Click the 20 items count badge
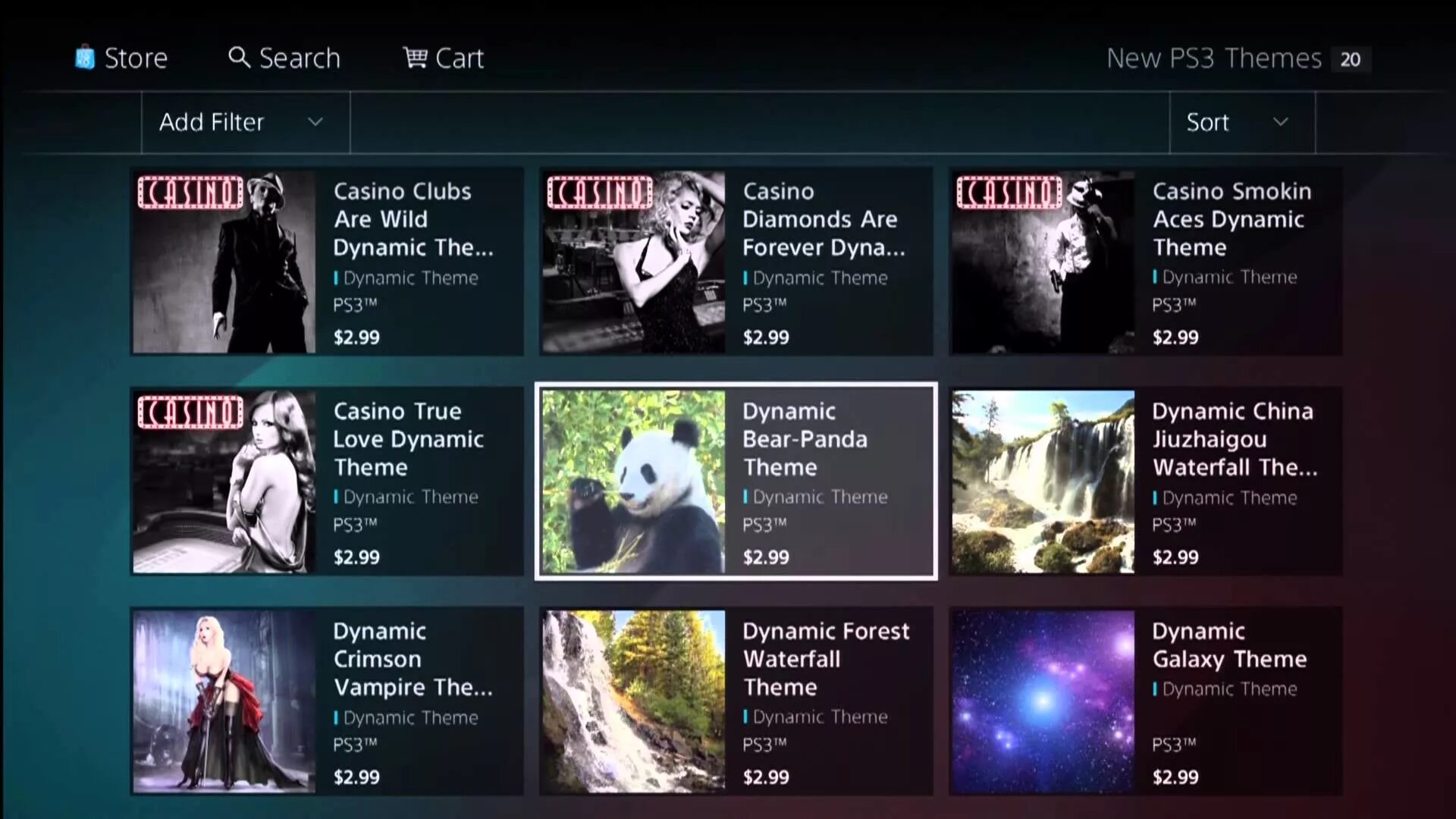The width and height of the screenshot is (1456, 819). [x=1351, y=59]
